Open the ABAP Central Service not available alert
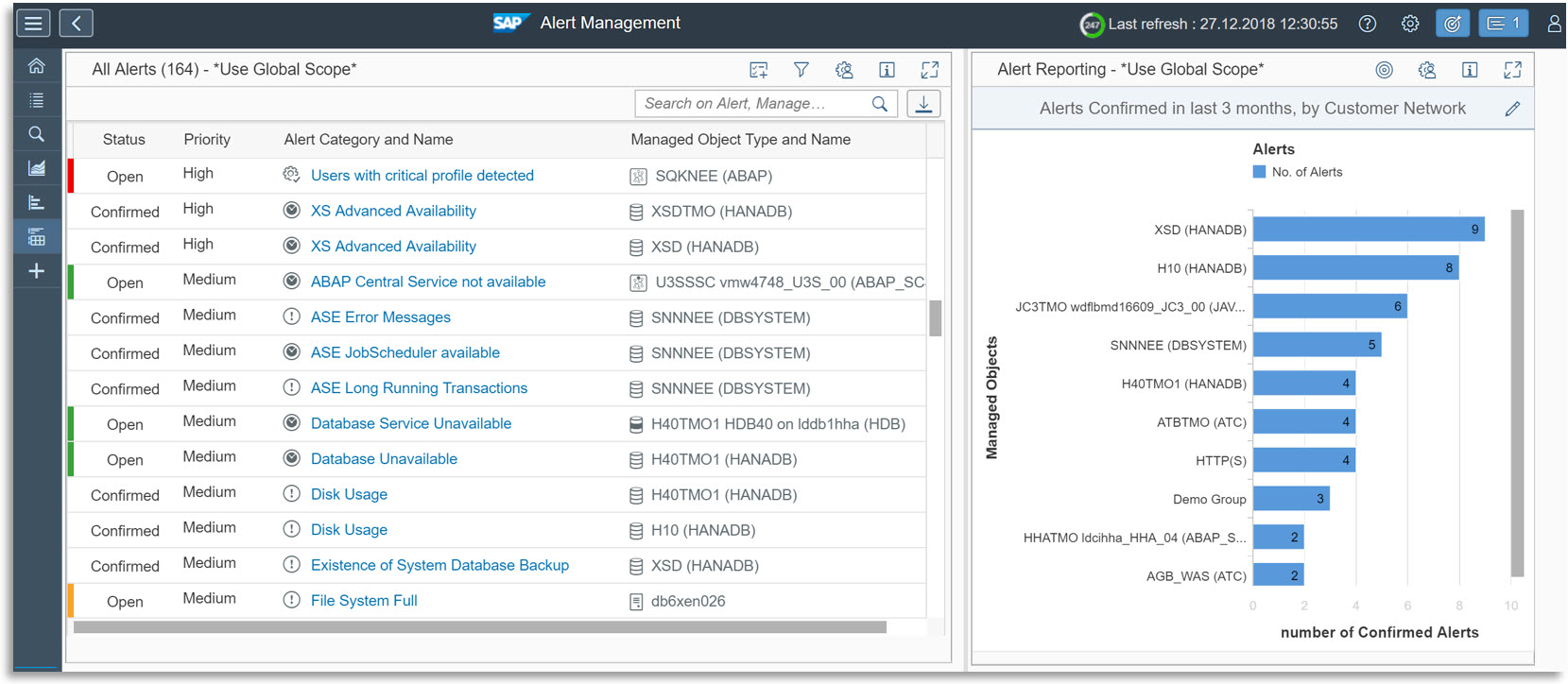Screen dimensions: 1568x684 428,282
